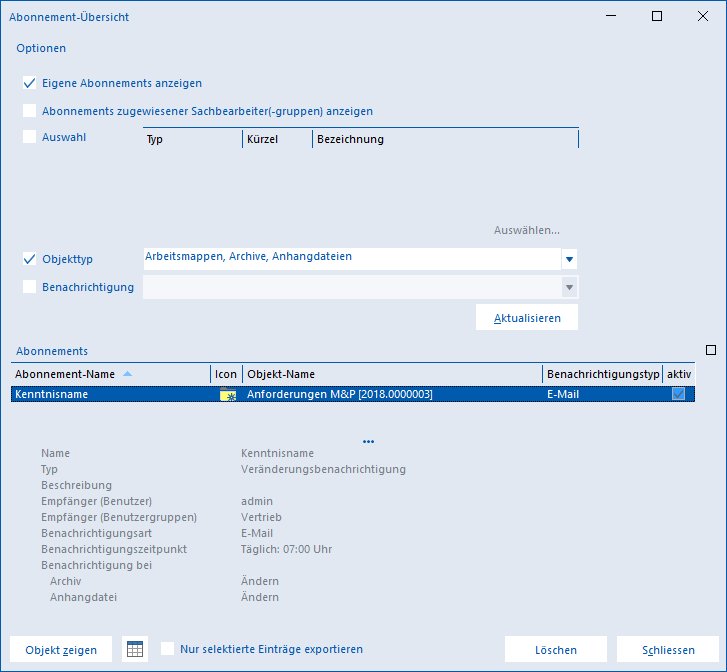The height and width of the screenshot is (672, 727).
Task: Check Nur selektierte Einträge exportieren
Action: pos(167,648)
